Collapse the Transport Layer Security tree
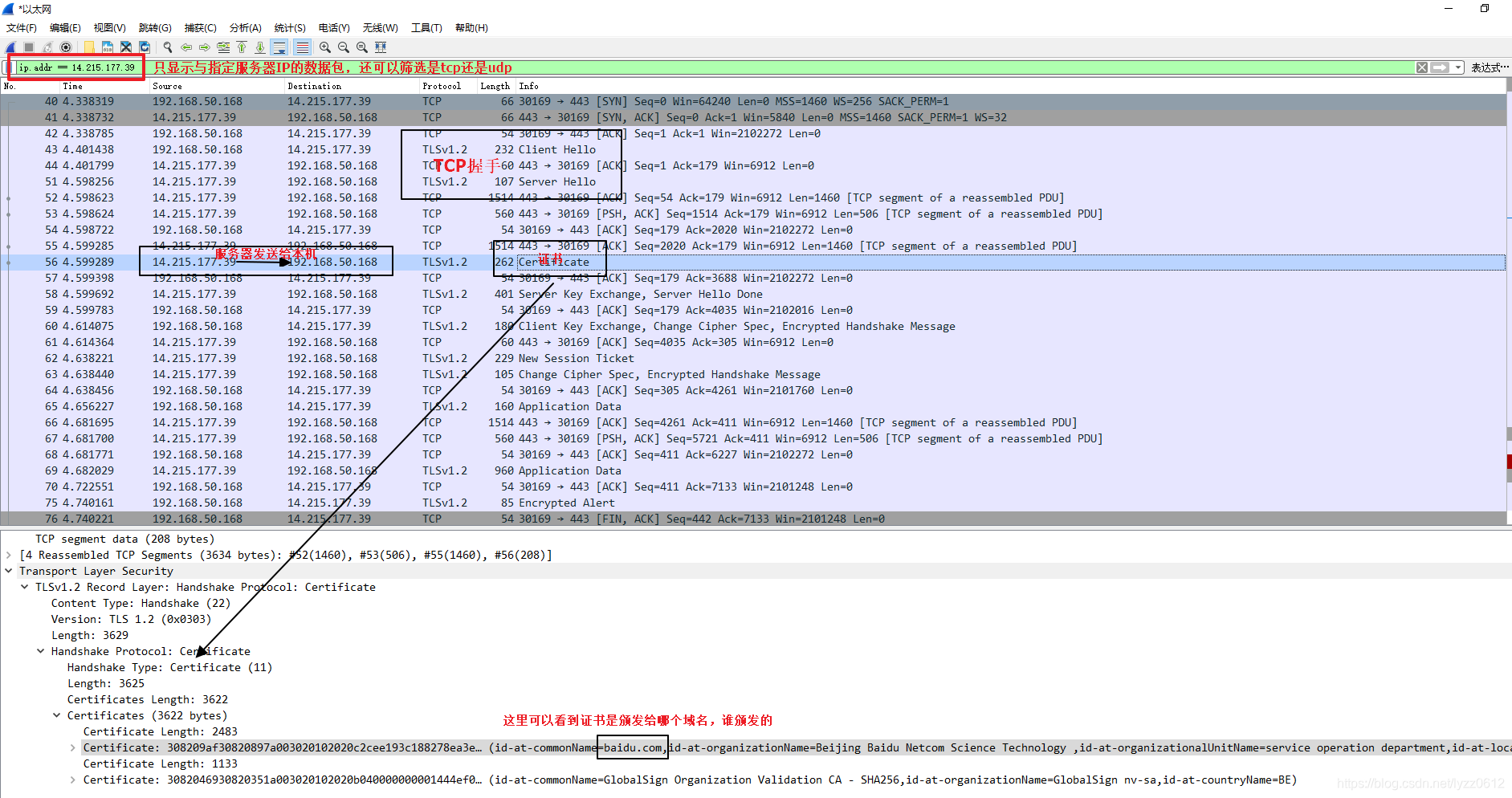 (9, 571)
